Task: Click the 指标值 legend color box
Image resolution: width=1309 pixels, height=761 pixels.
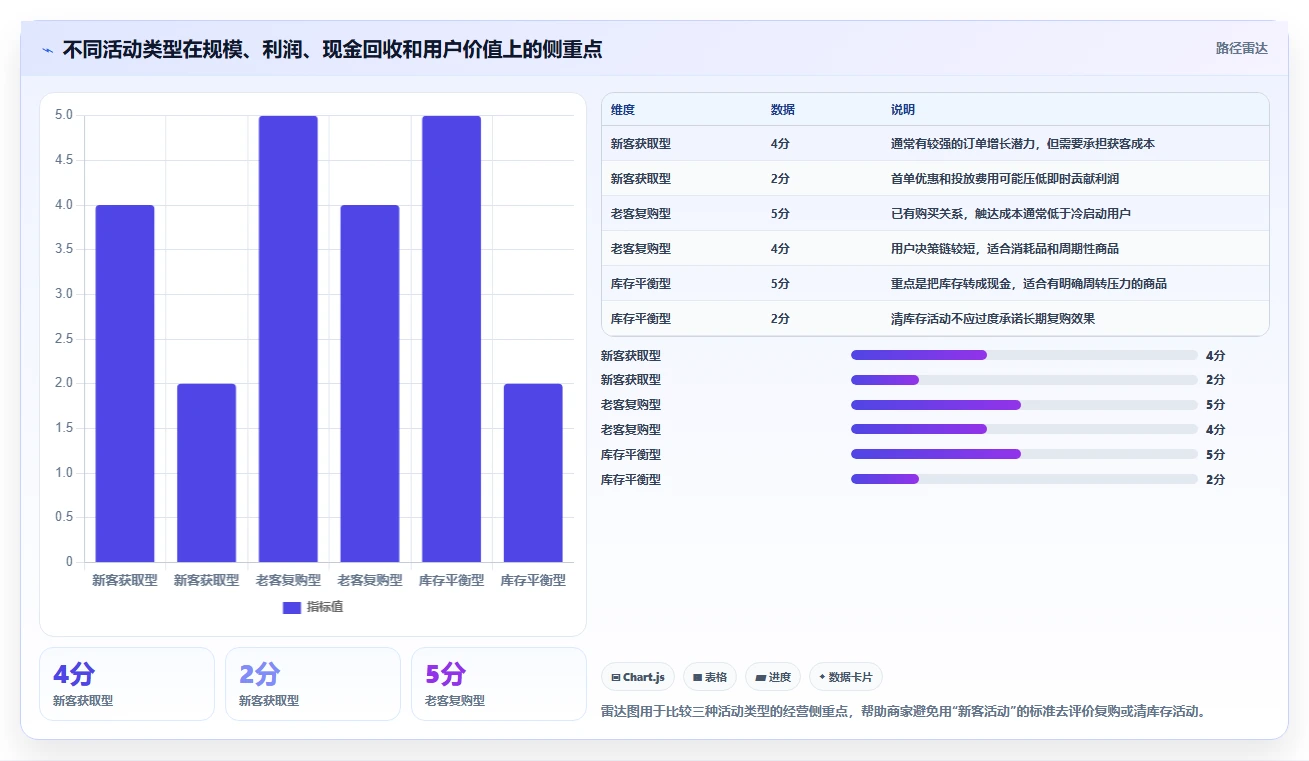Action: pyautogui.click(x=292, y=607)
